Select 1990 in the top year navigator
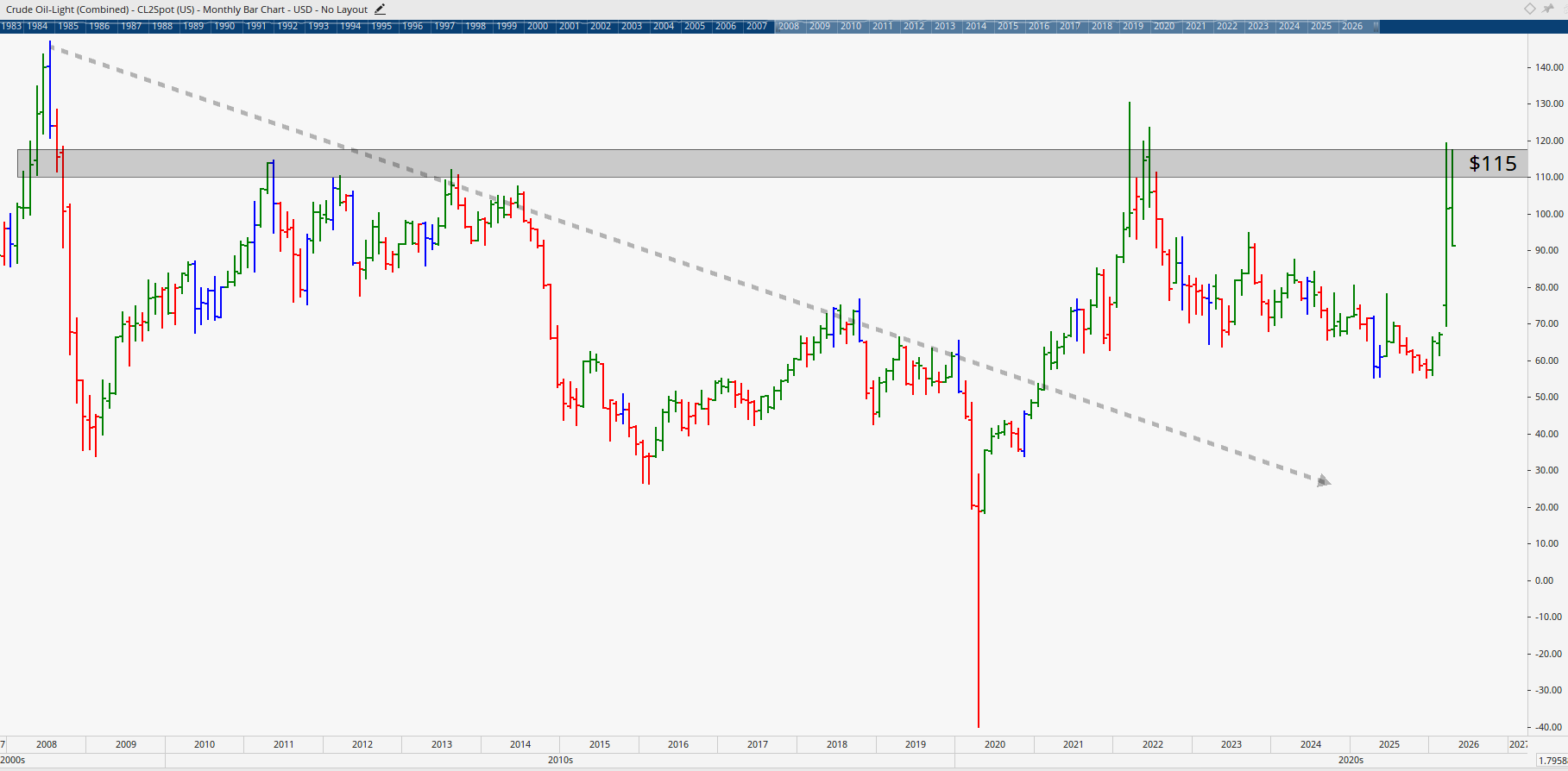1568x771 pixels. click(224, 27)
